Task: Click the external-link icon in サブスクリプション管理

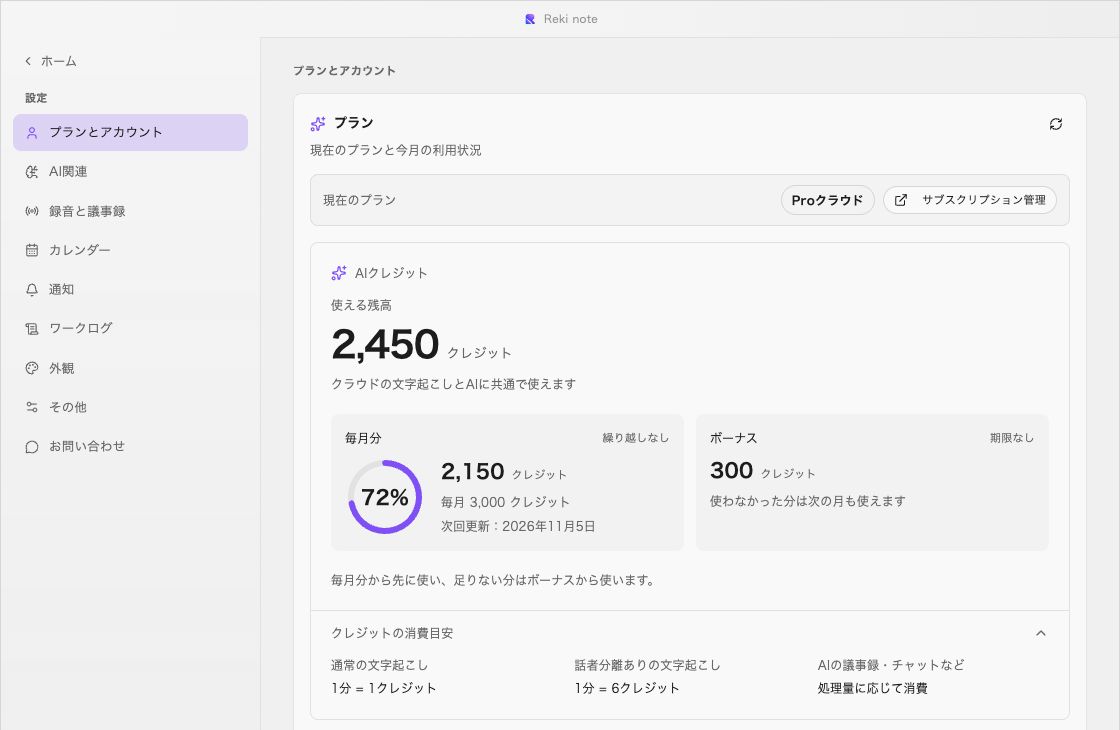Action: [x=901, y=200]
